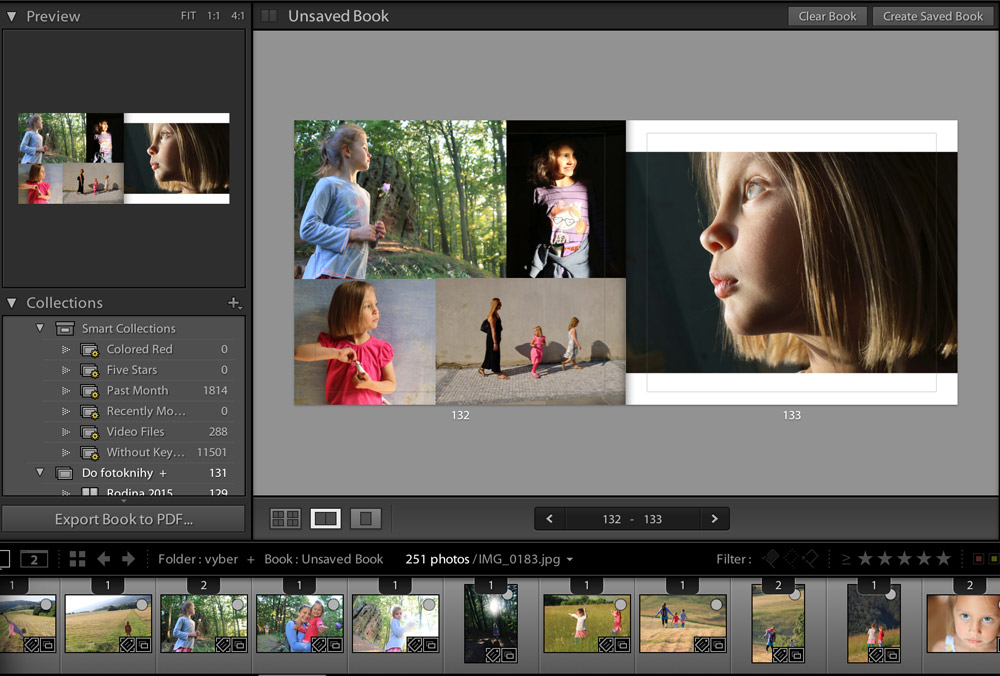Viewport: 1000px width, 676px height.
Task: Click the filmstrip go-back arrow
Action: 103,559
